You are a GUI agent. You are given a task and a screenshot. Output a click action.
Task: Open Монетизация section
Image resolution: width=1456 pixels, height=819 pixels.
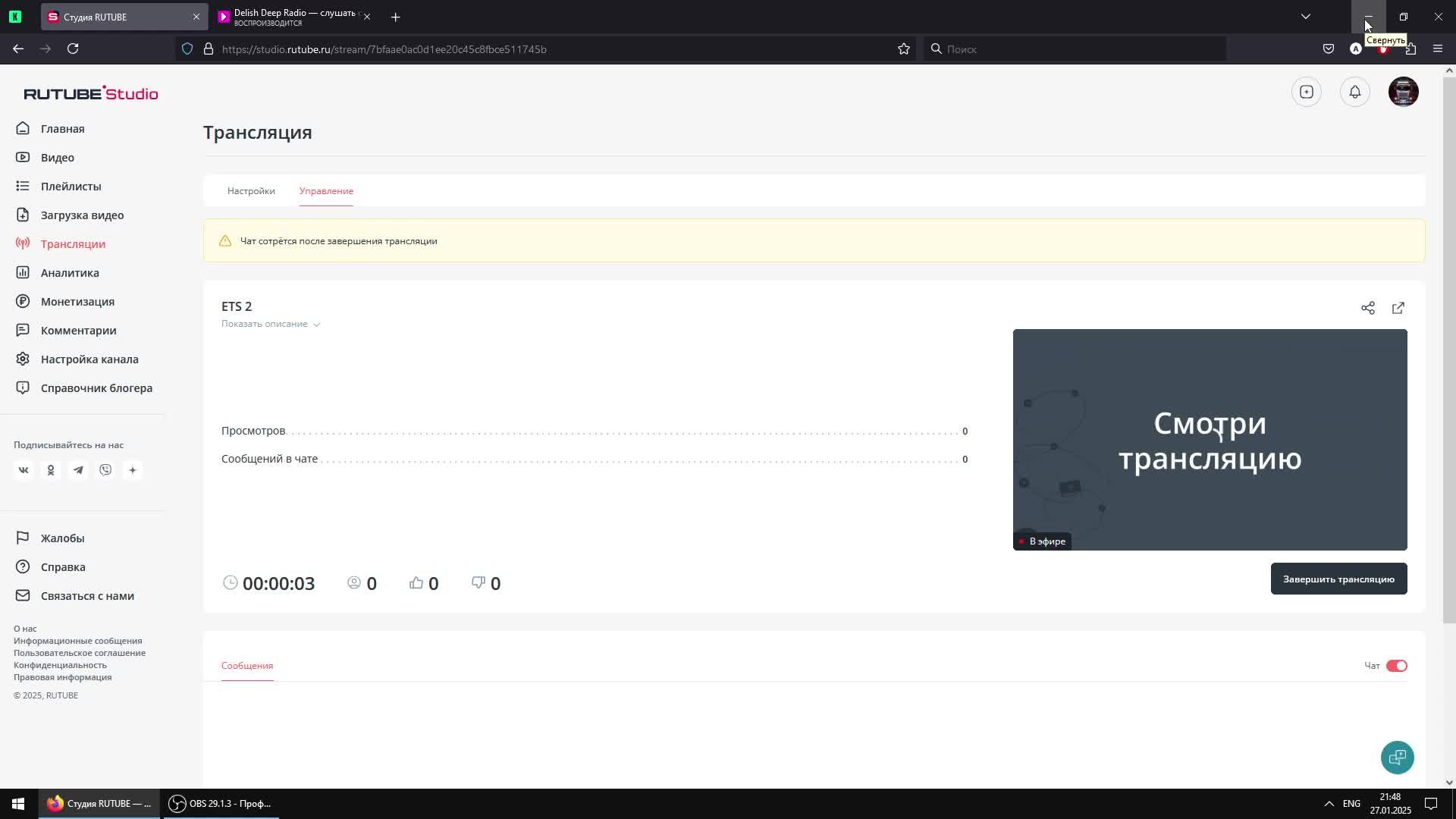tap(65, 302)
